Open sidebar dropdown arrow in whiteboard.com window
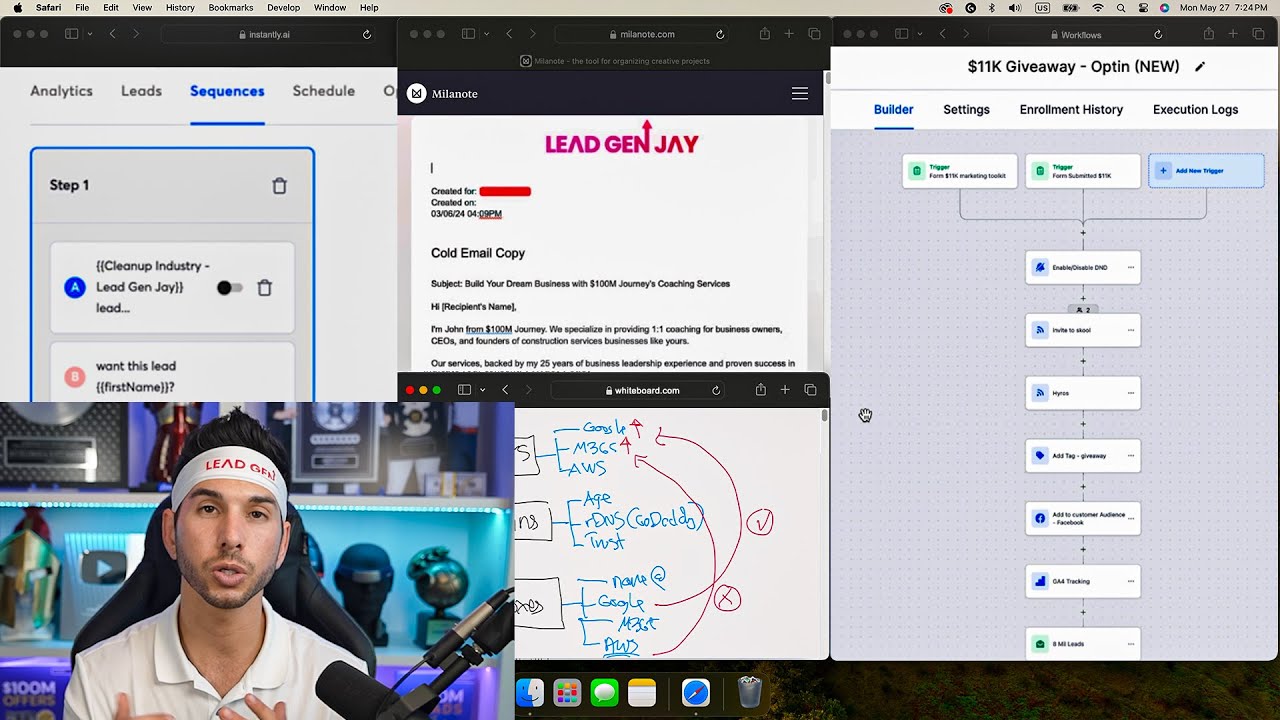 pyautogui.click(x=483, y=390)
